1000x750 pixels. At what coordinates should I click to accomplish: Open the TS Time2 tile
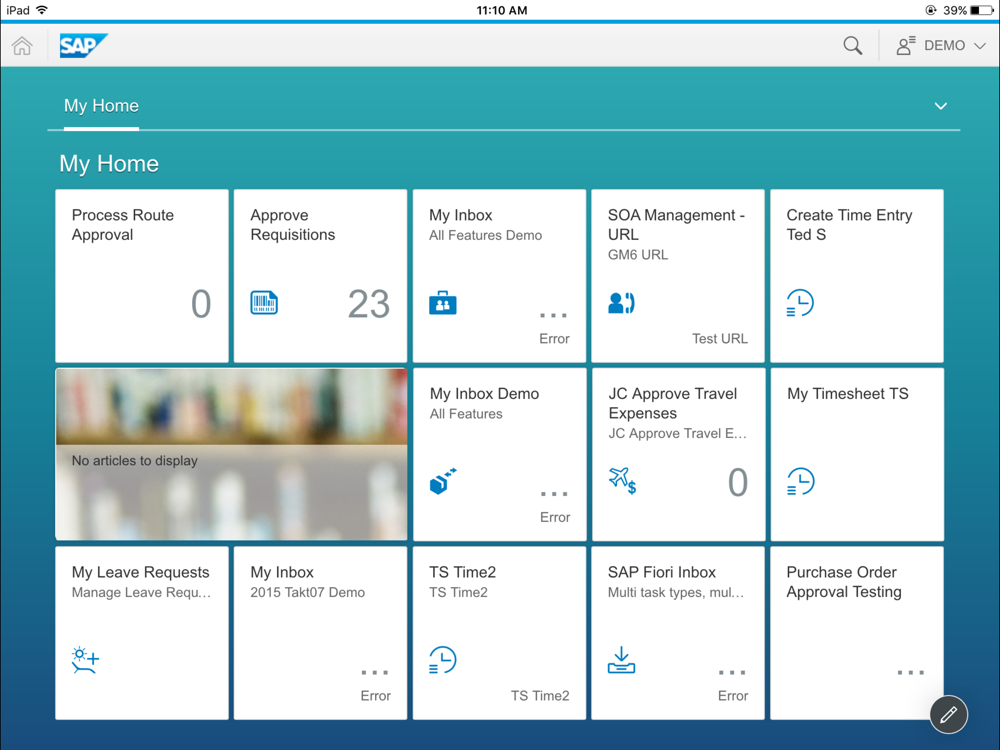(499, 632)
